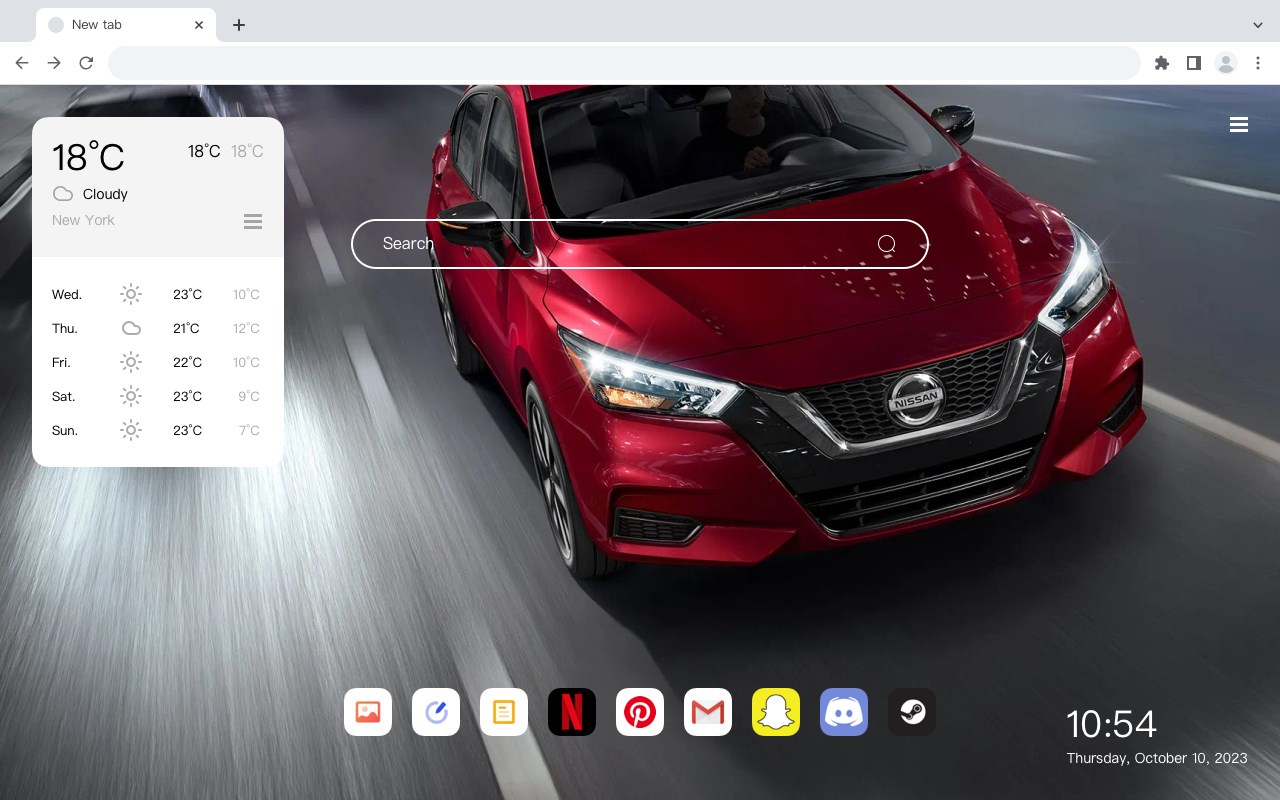Click the magnifier search icon
This screenshot has height=800, width=1280.
(887, 244)
